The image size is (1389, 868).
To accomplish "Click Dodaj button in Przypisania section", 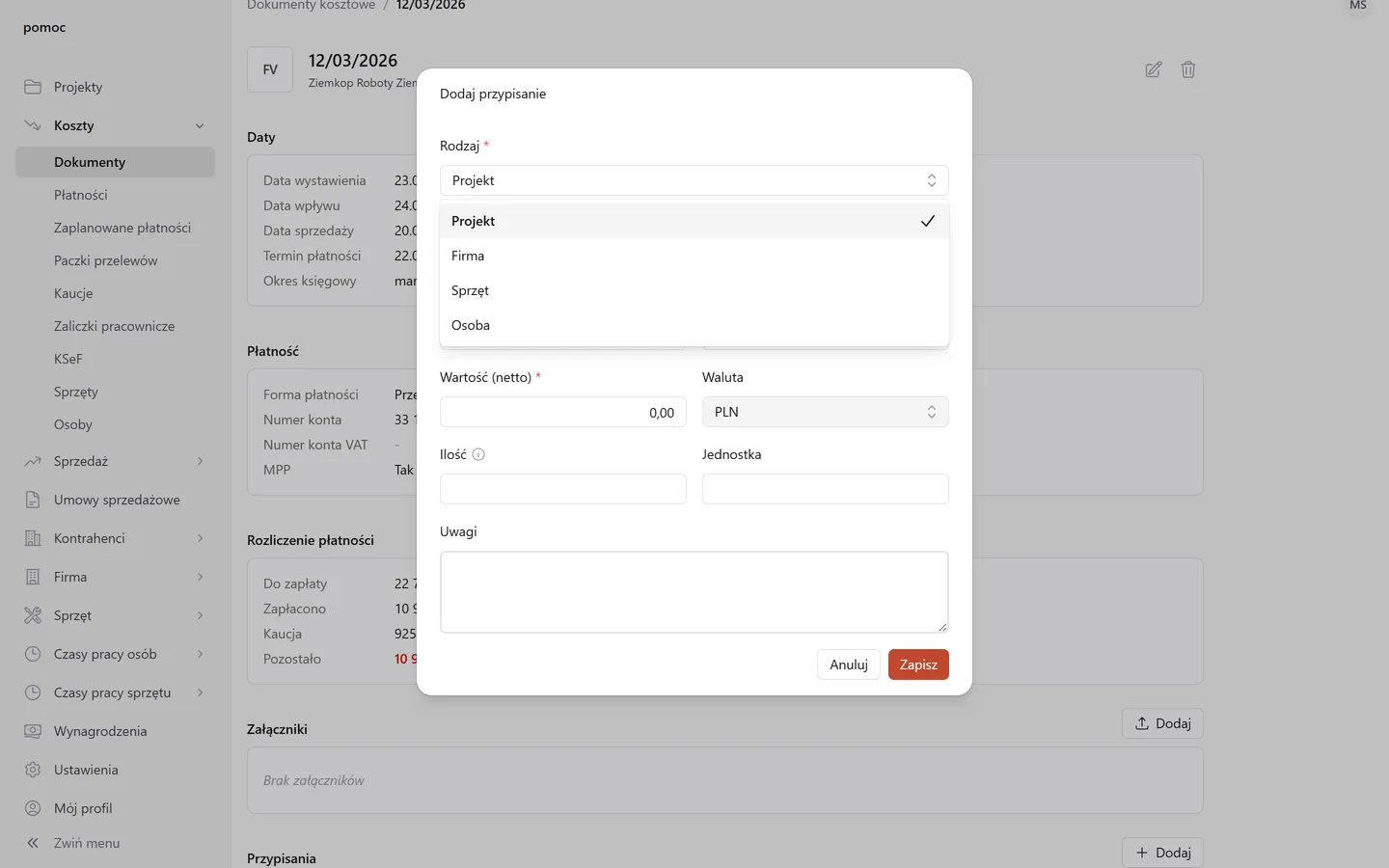I will point(1162,853).
